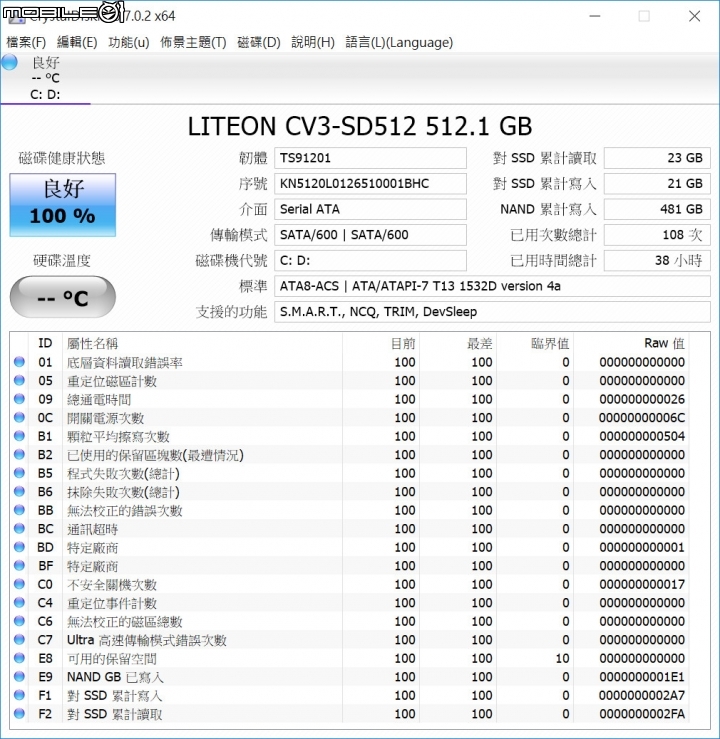This screenshot has height=739, width=720.
Task: Select the 不安全關機次數 attribute row
Action: [349, 584]
